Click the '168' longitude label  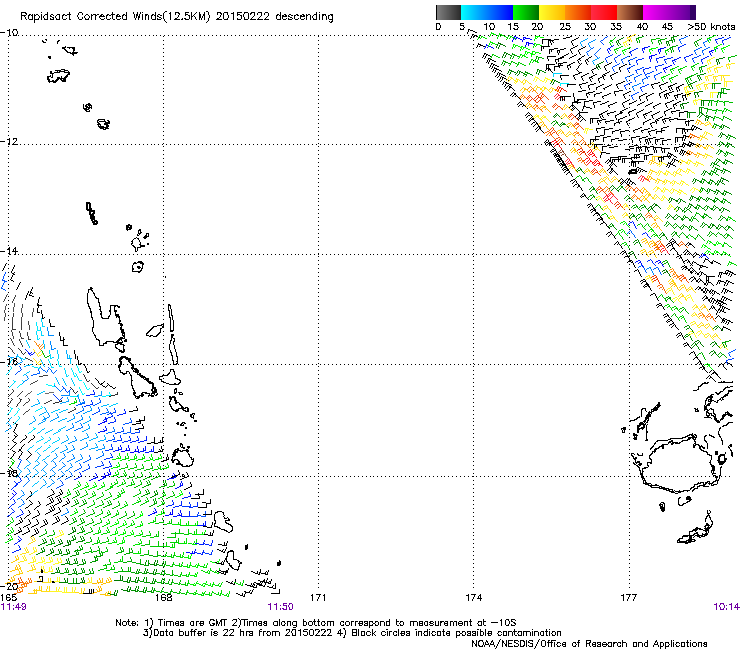(164, 598)
